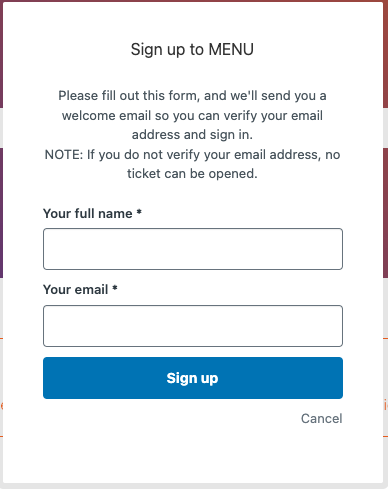Viewport: 388px width, 489px height.
Task: Click the required asterisk beside Your email
Action: click(115, 288)
